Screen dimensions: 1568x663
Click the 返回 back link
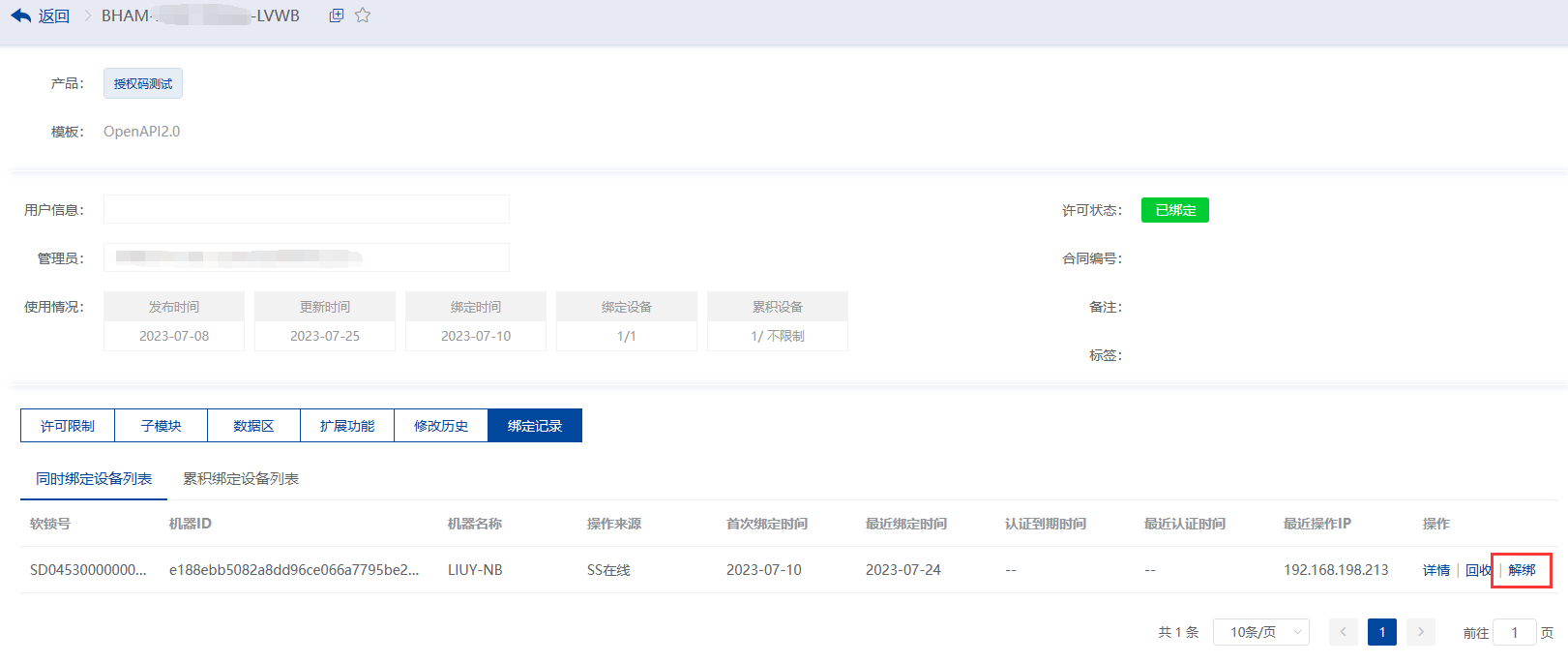coord(54,15)
